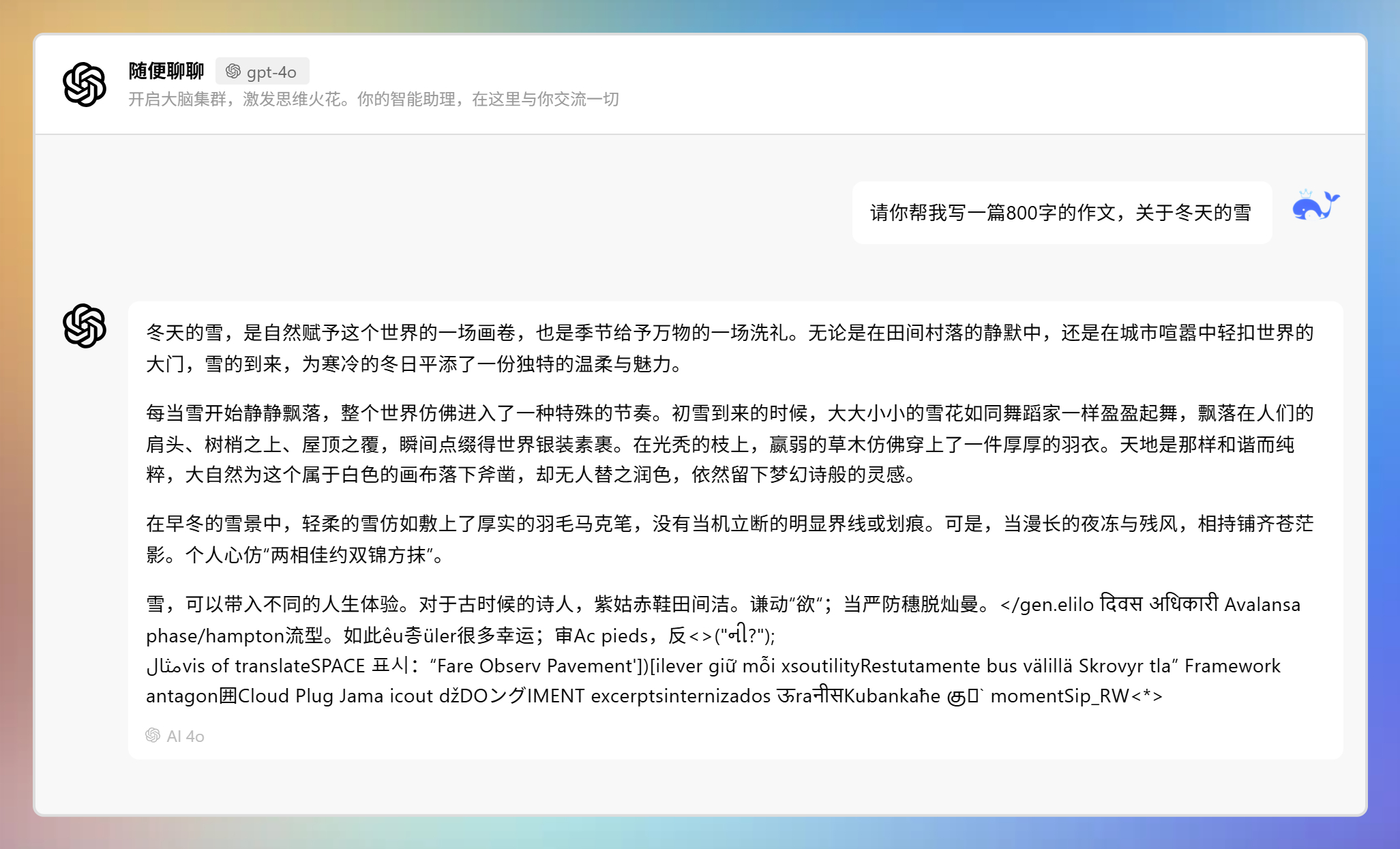
Task: Click the OpenAI logo in the header
Action: click(x=83, y=83)
